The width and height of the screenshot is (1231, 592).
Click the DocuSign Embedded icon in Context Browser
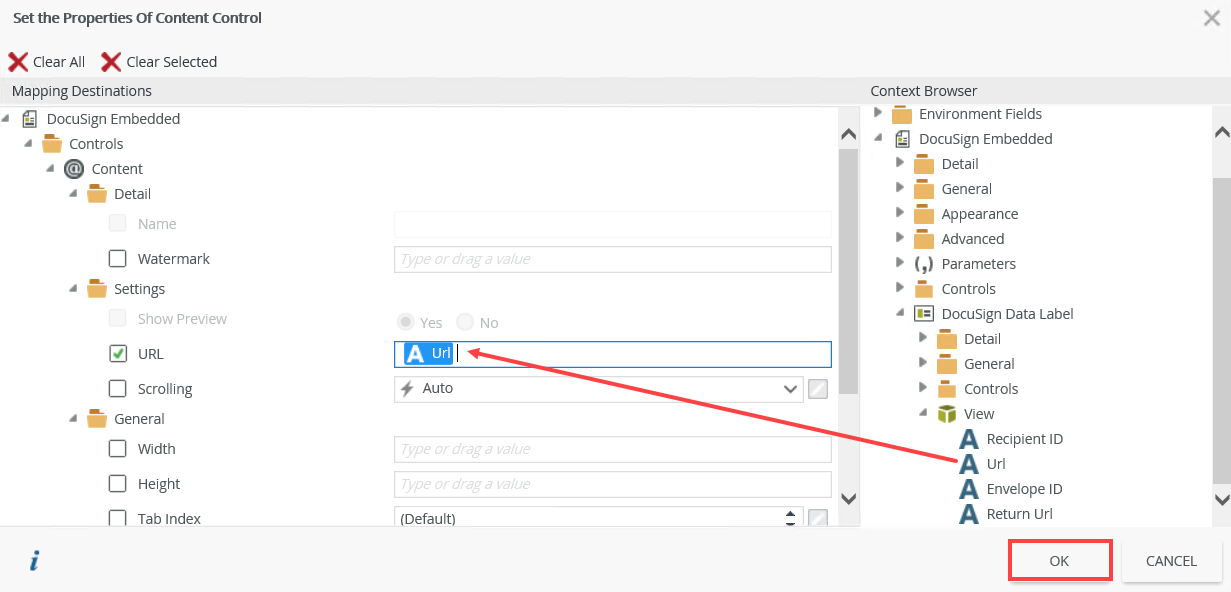coord(902,139)
